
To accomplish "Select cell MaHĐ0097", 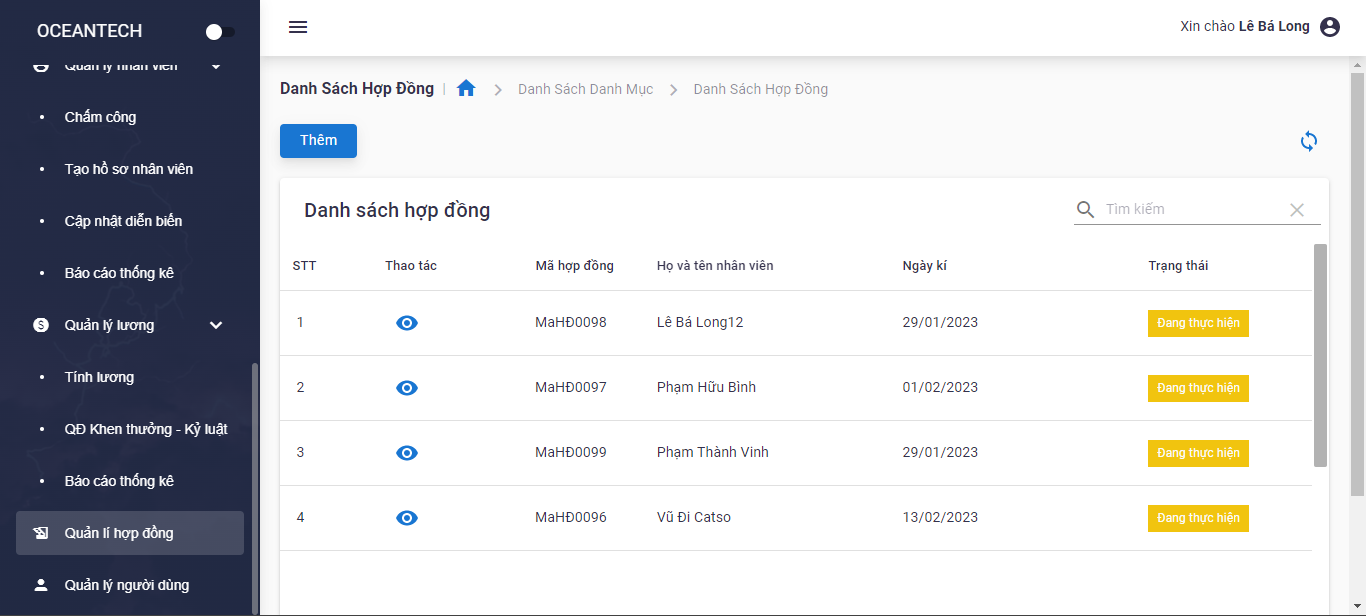I will coord(571,388).
